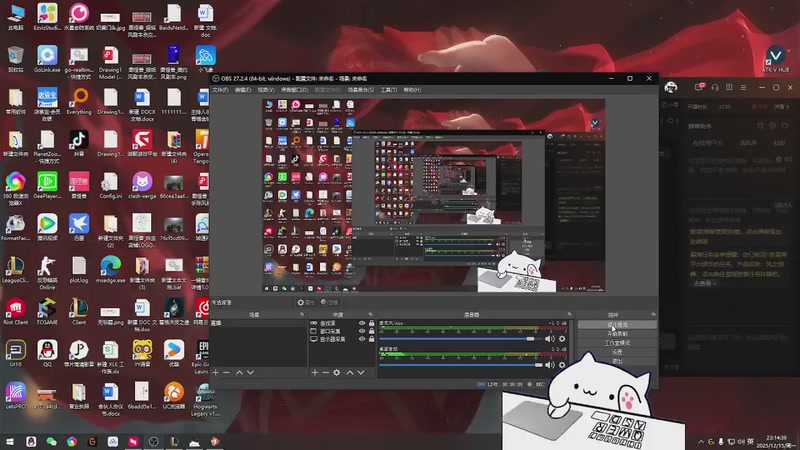Viewport: 800px width, 450px height.
Task: Open the taskbar clock and date
Action: [776, 442]
